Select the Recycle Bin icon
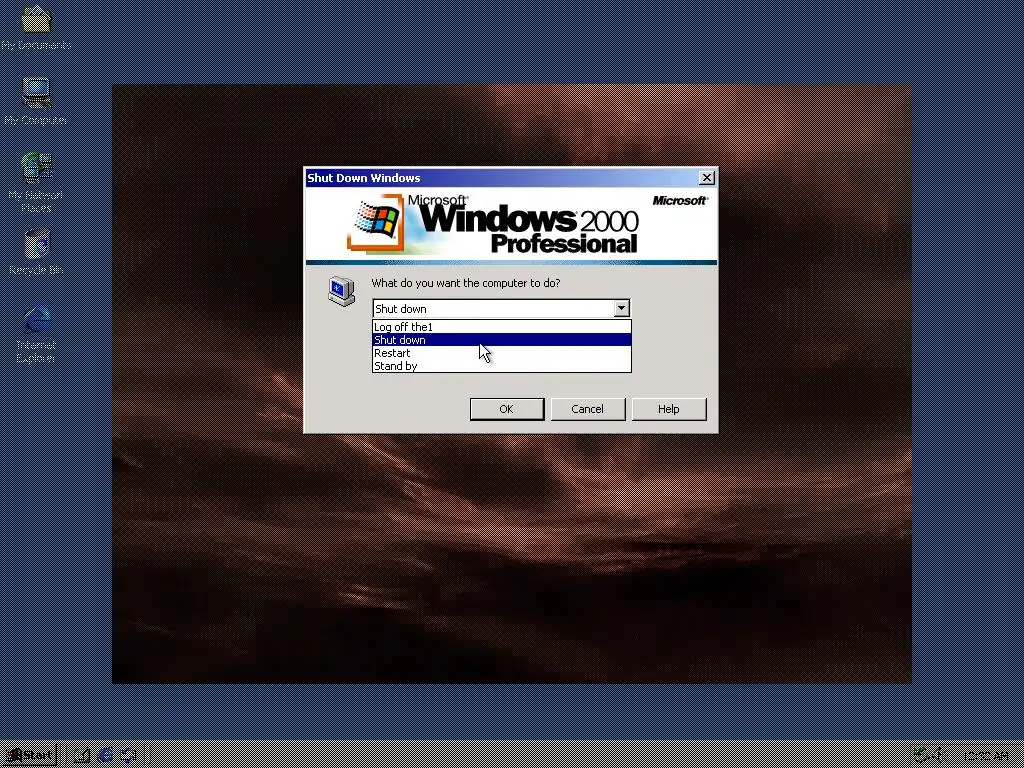 click(37, 251)
